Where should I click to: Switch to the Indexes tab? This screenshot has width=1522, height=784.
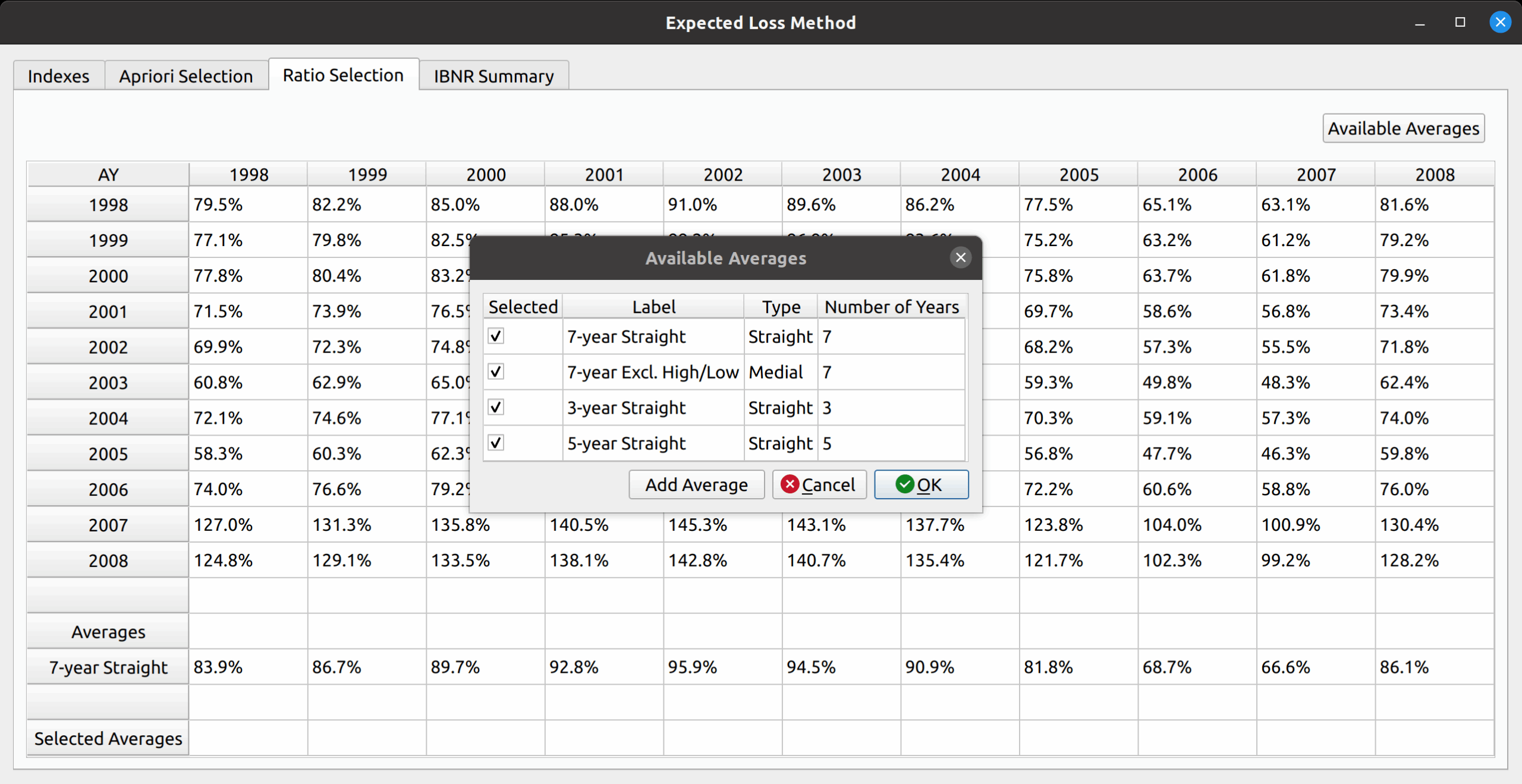[58, 76]
